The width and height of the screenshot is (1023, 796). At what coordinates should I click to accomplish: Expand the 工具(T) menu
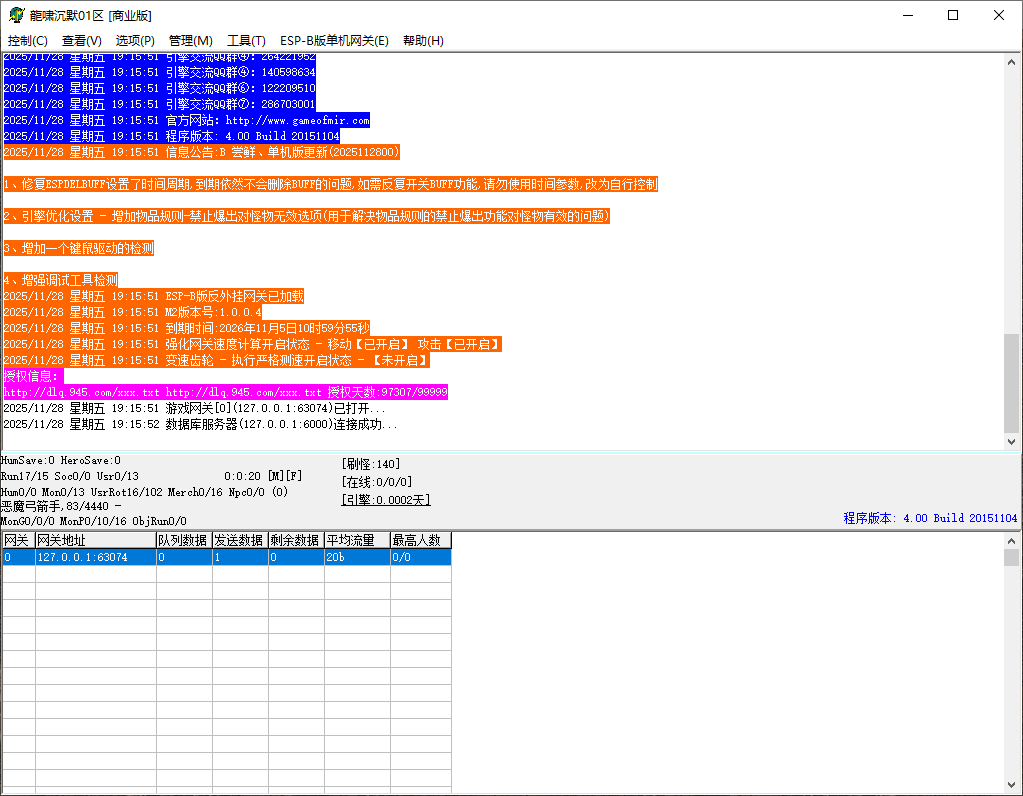(246, 41)
